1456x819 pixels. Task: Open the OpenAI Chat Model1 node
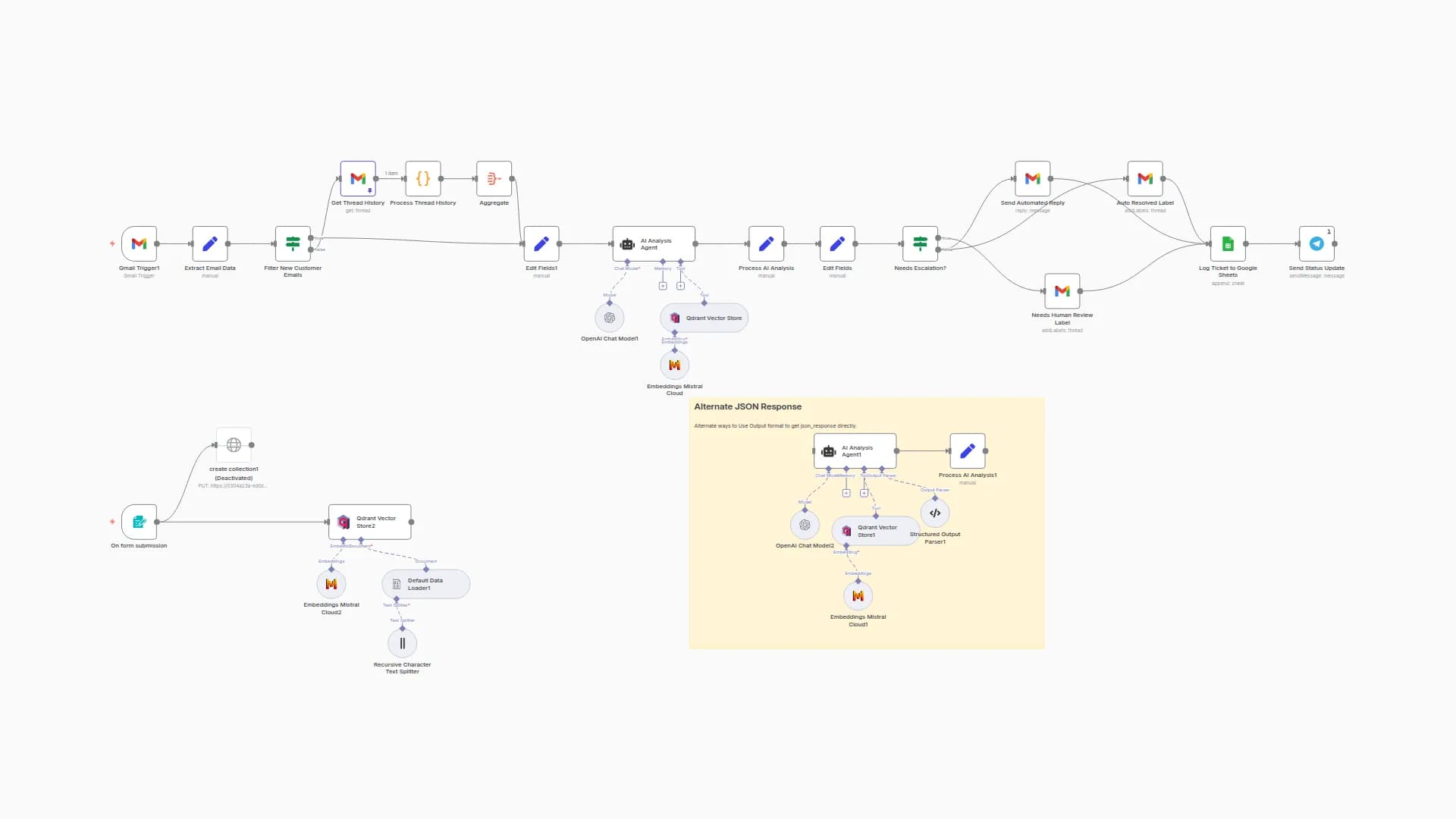609,318
